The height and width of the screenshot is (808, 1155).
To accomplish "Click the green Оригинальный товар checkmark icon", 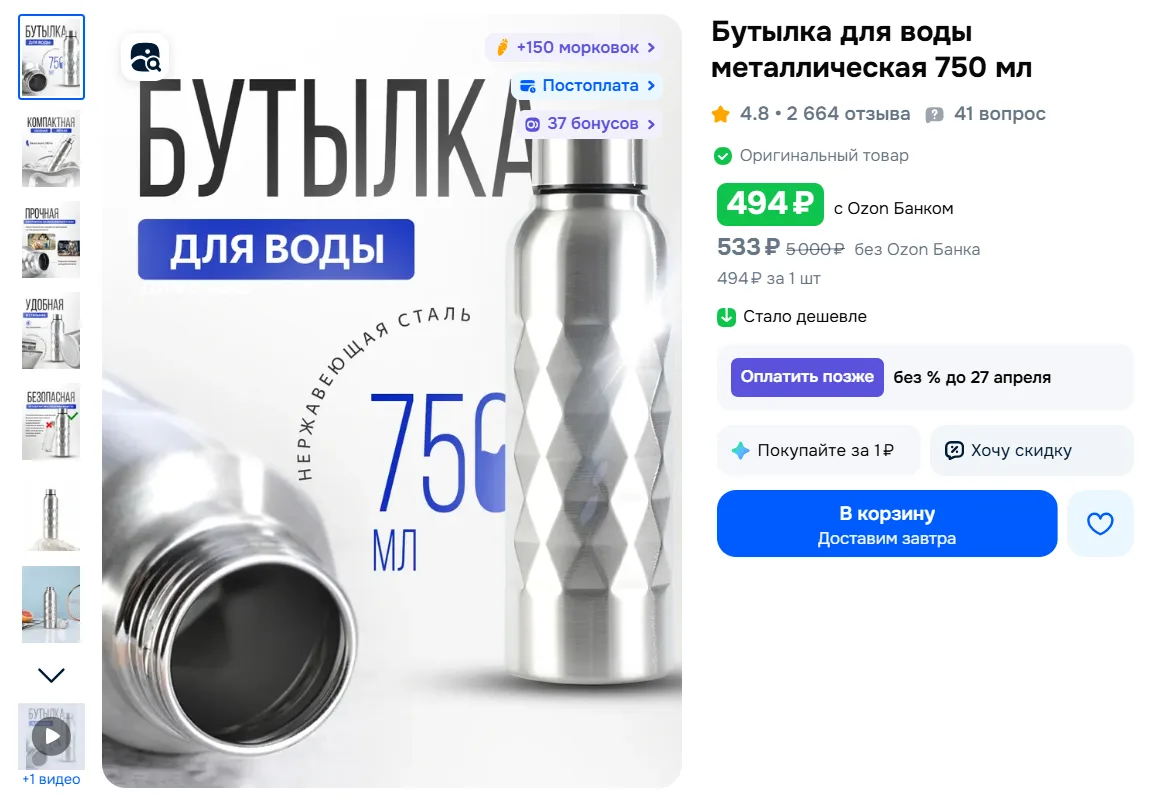I will 723,156.
